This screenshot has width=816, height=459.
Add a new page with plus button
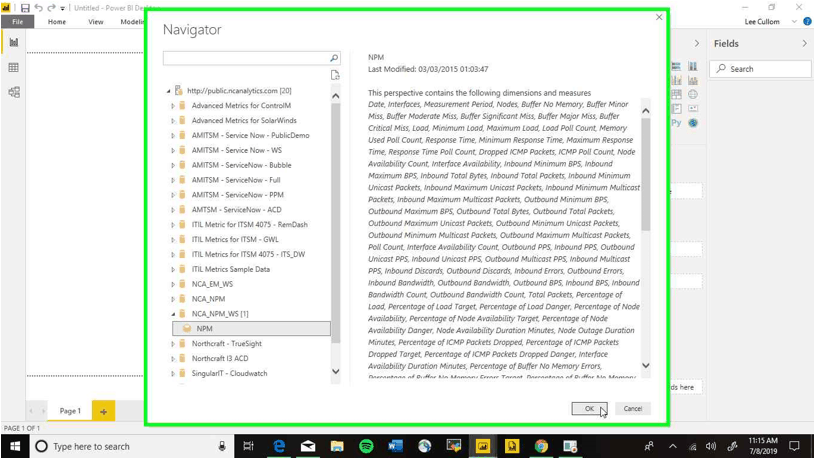click(x=103, y=411)
